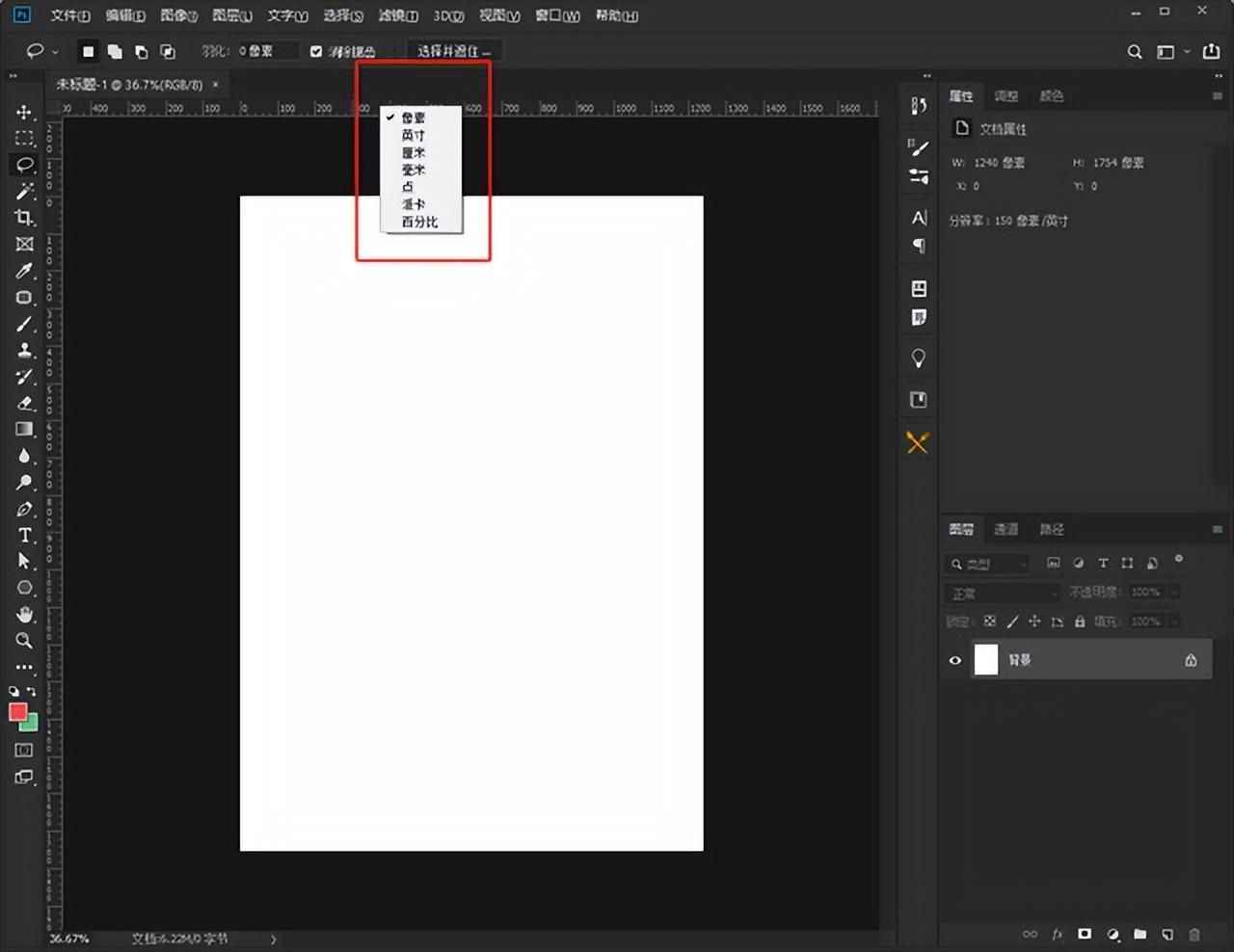The image size is (1234, 952).
Task: Toggle the layer filter on/off switch
Action: pos(1178,559)
